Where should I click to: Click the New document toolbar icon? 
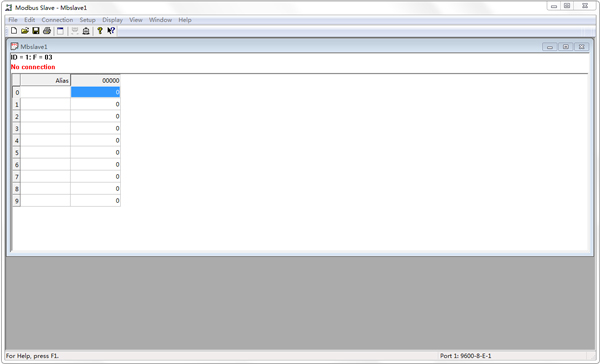14,31
